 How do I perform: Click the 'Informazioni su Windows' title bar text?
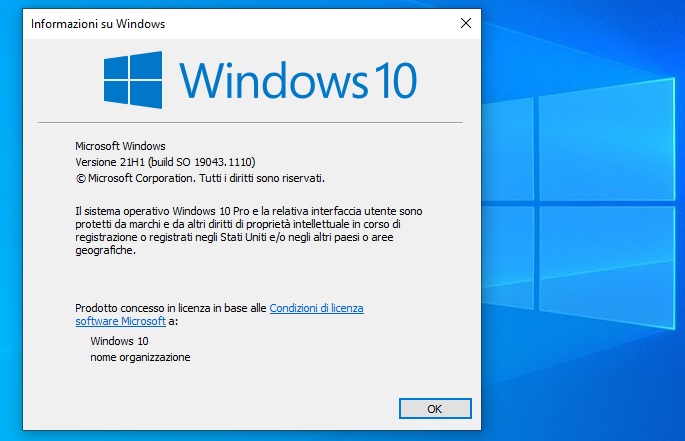(x=98, y=24)
